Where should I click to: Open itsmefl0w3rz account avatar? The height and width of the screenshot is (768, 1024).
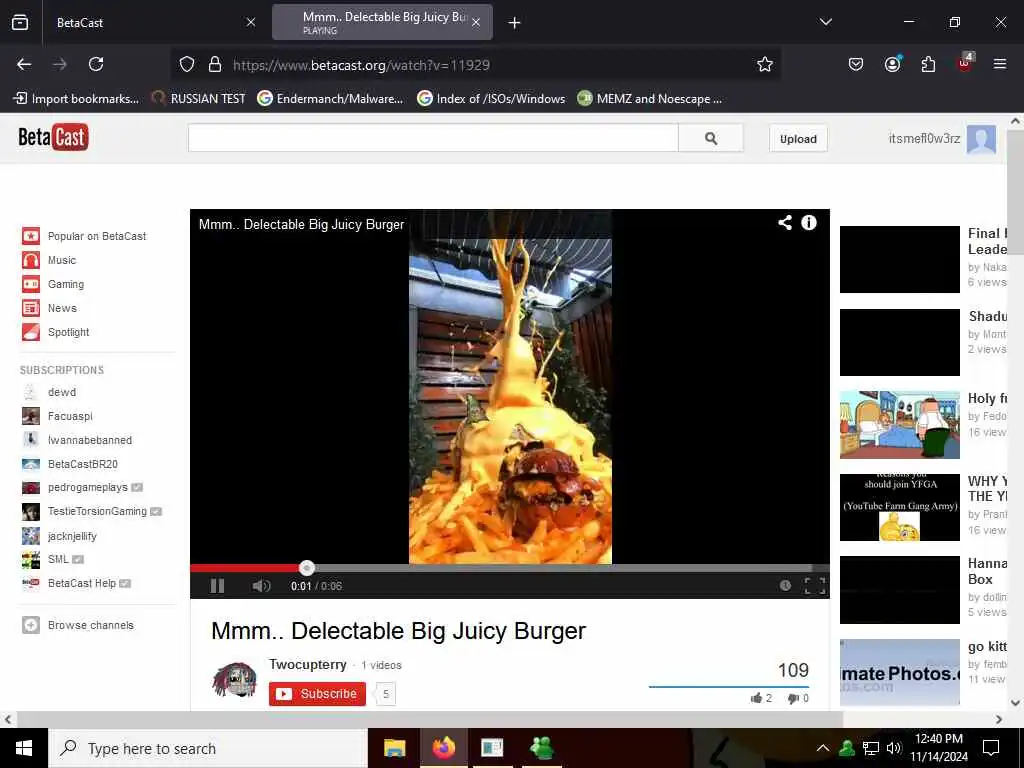tap(981, 138)
